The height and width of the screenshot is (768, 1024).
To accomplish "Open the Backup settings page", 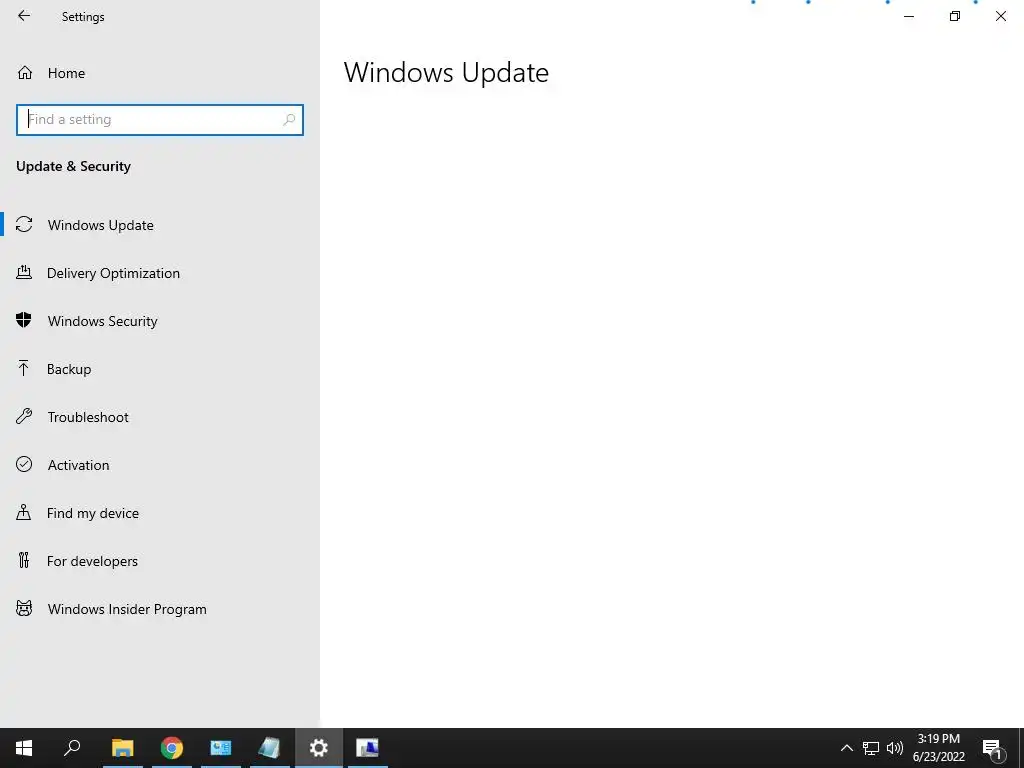I will [x=160, y=369].
